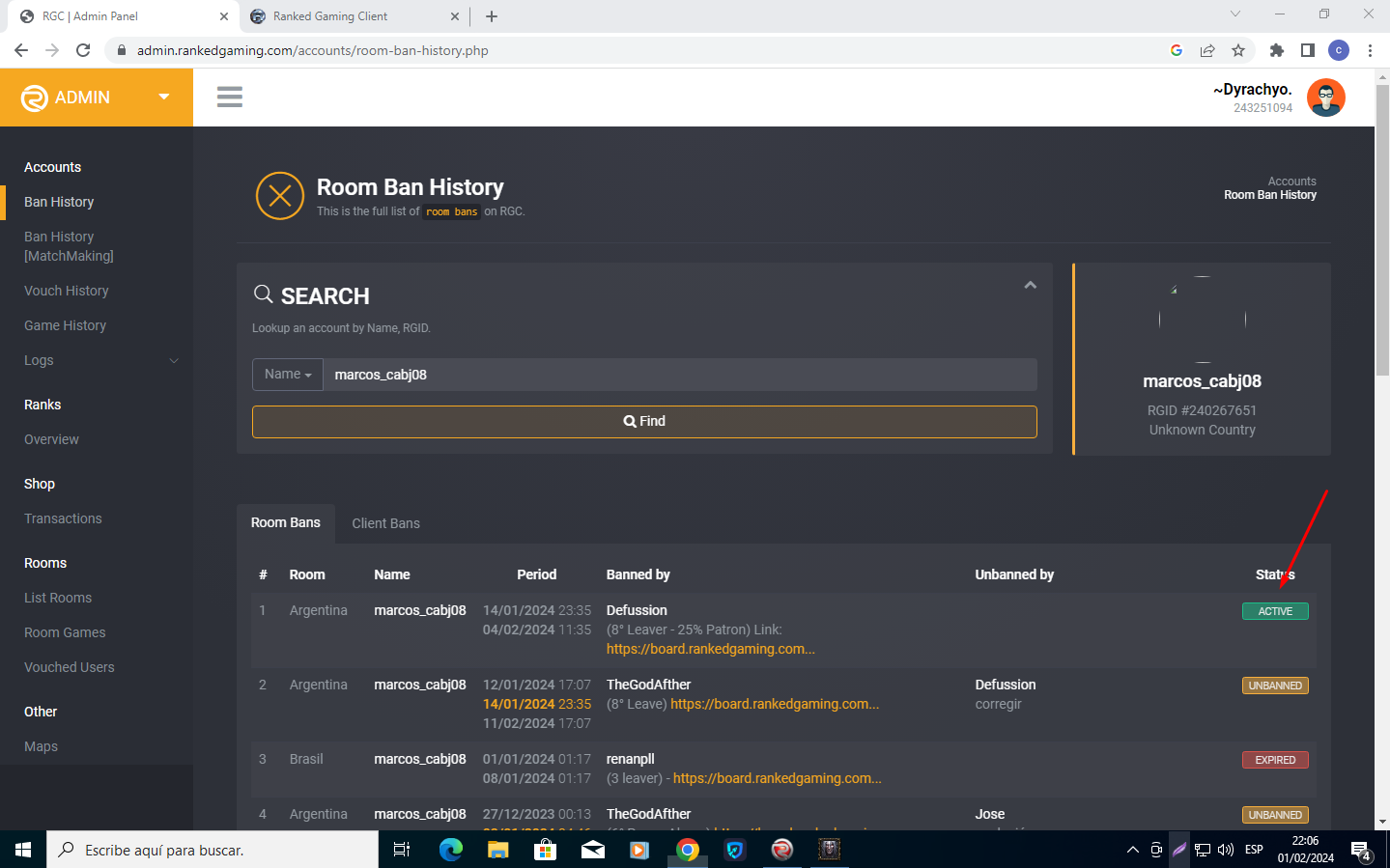Click the search field containing marcos_cabj08

(x=679, y=375)
